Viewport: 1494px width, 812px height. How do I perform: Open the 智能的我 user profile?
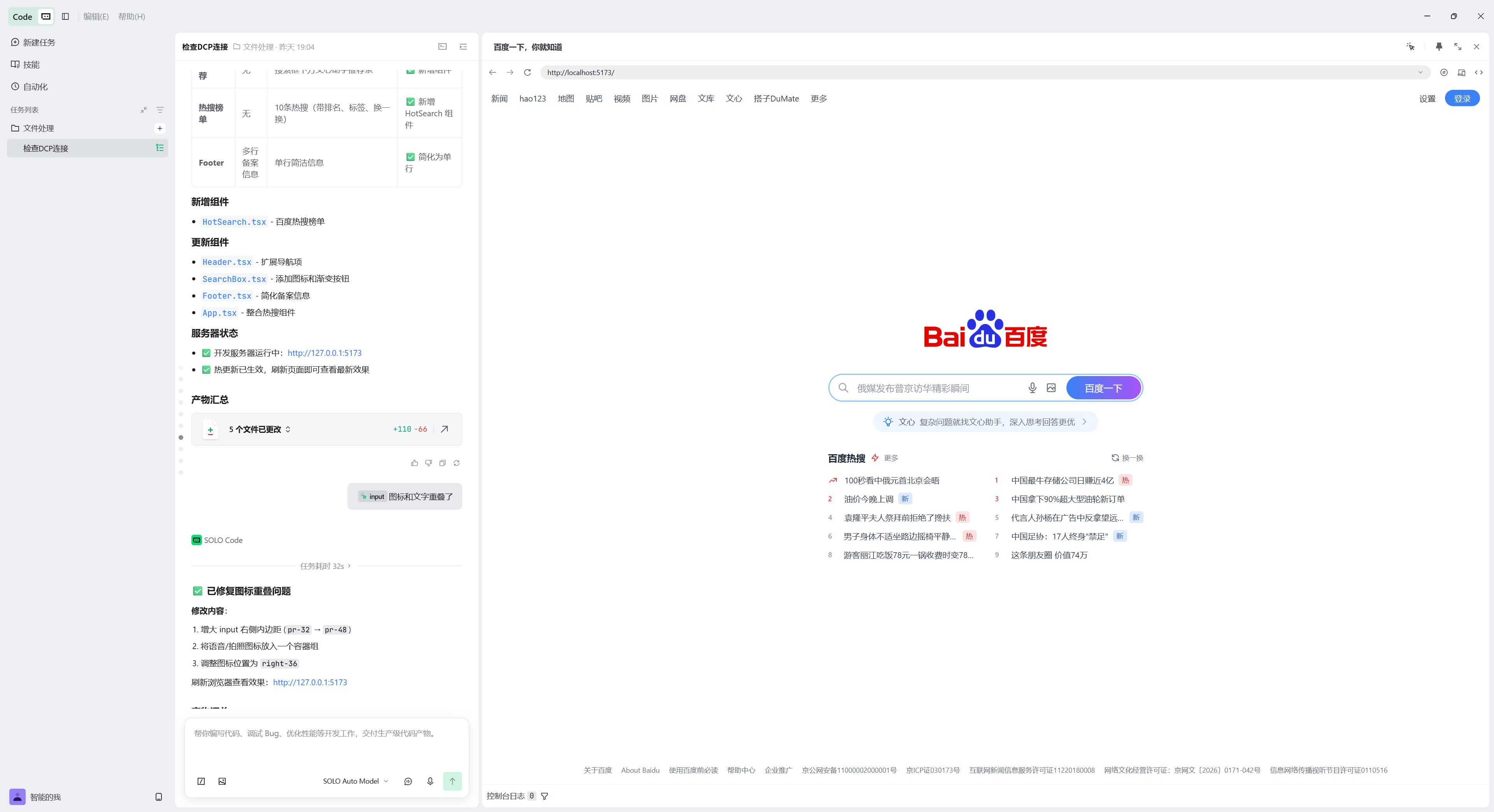35,796
